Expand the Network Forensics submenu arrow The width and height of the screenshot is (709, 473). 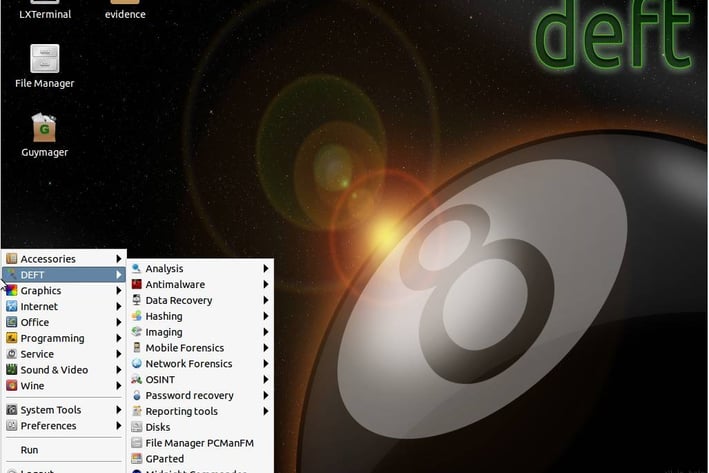pyautogui.click(x=266, y=364)
